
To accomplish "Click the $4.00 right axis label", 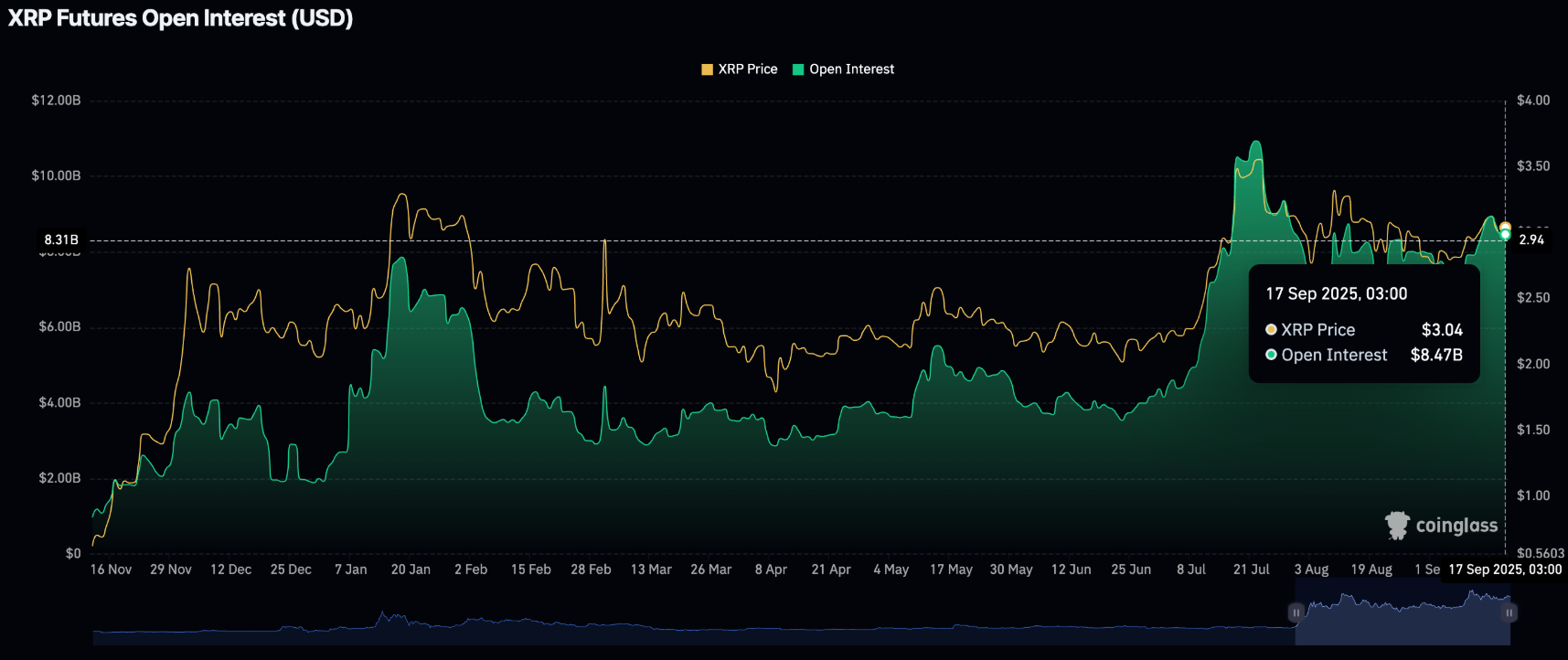I will click(1533, 101).
